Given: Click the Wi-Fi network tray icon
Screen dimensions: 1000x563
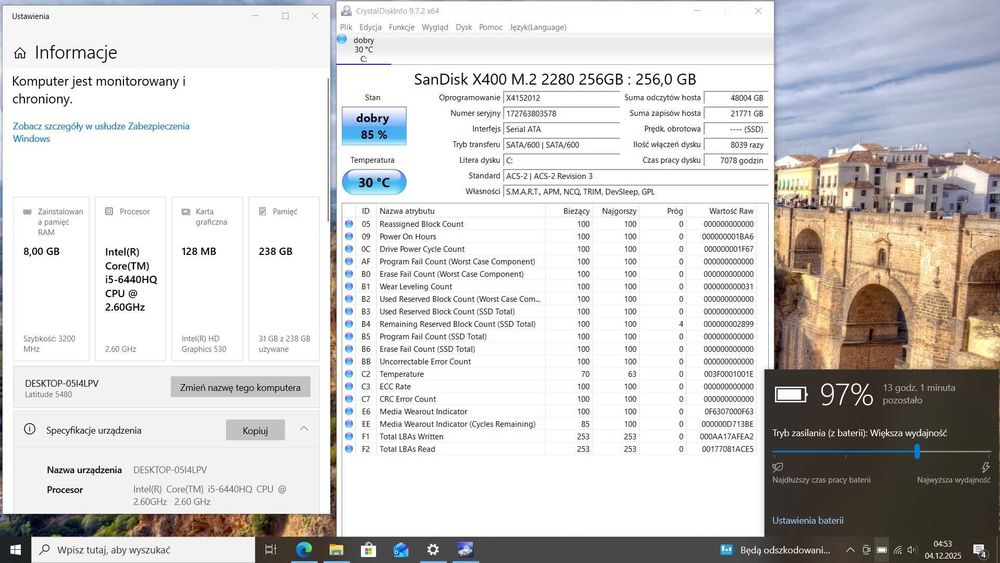Looking at the screenshot, I should coord(897,550).
